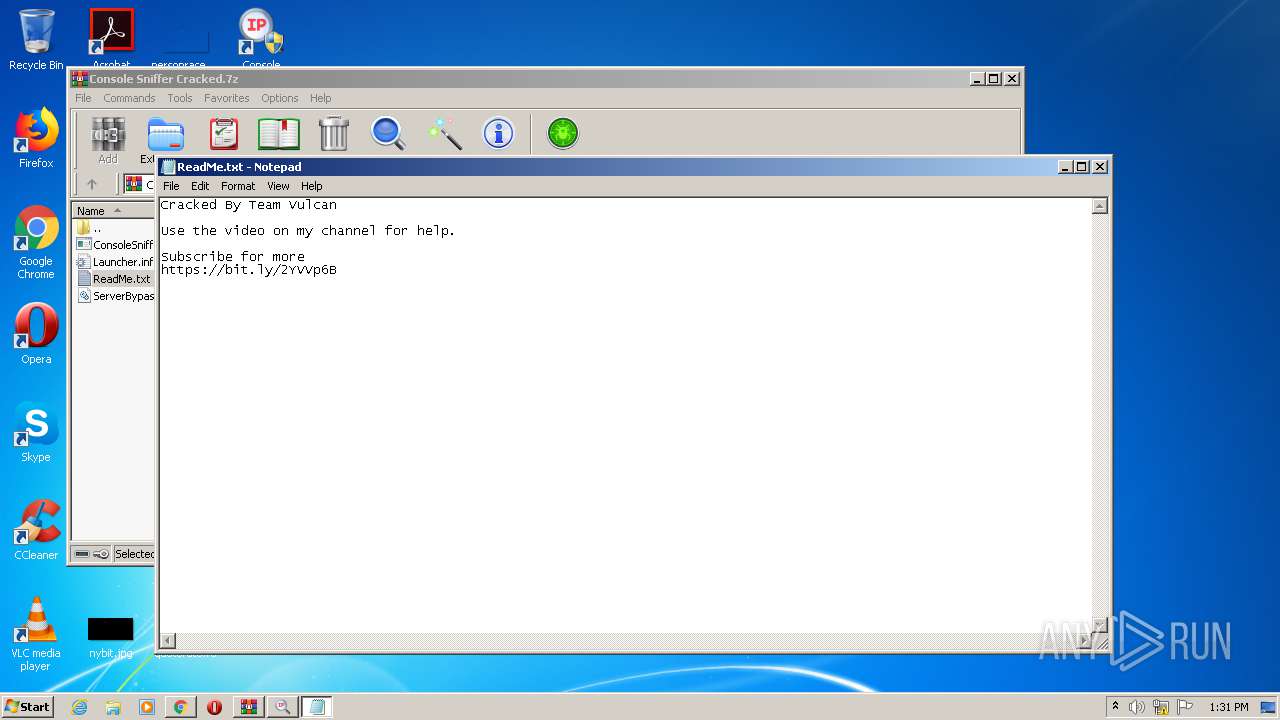Select the parent folder '..' row
Screen dimensions: 1280x720
pos(114,228)
